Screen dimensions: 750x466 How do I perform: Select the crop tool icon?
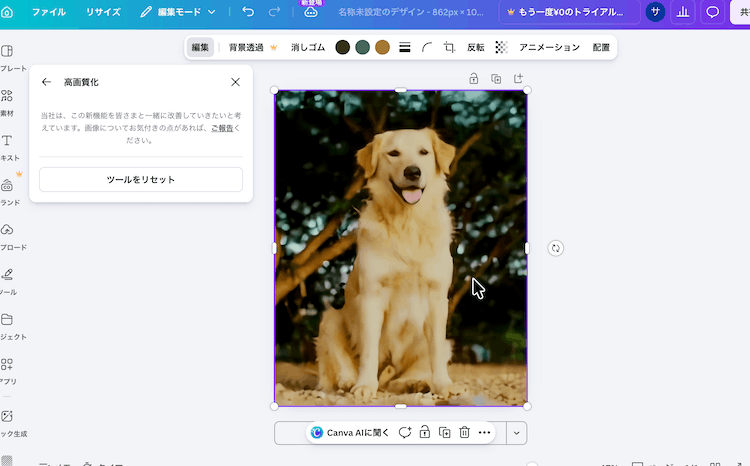coord(449,47)
